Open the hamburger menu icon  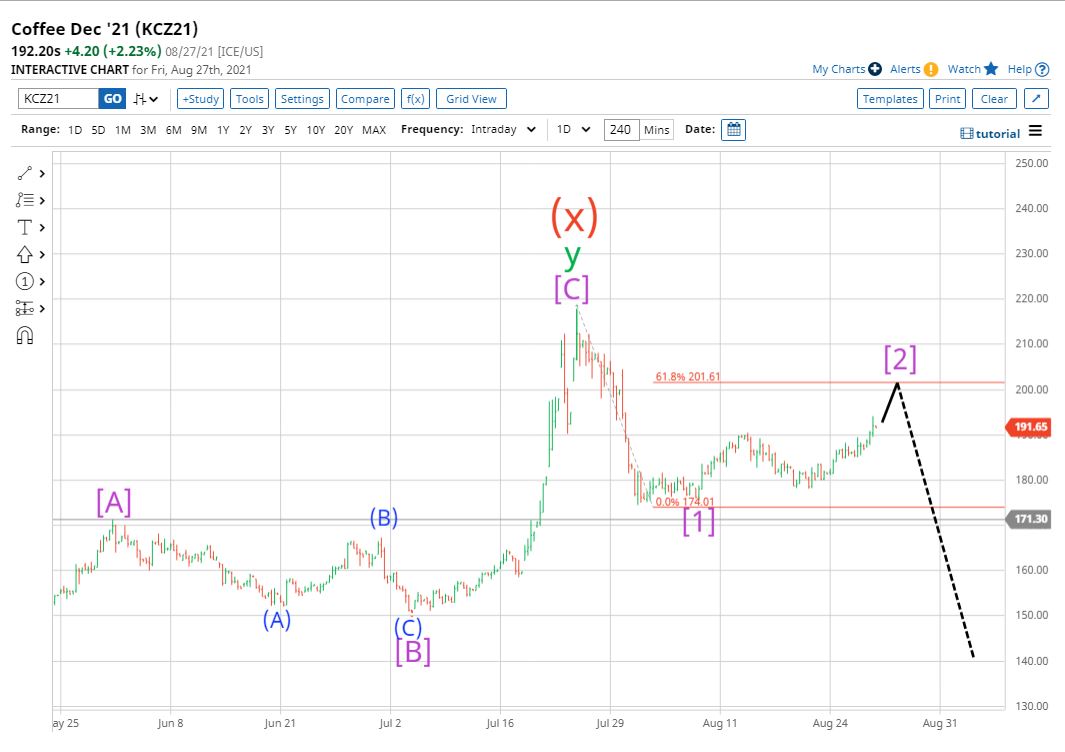(1035, 130)
